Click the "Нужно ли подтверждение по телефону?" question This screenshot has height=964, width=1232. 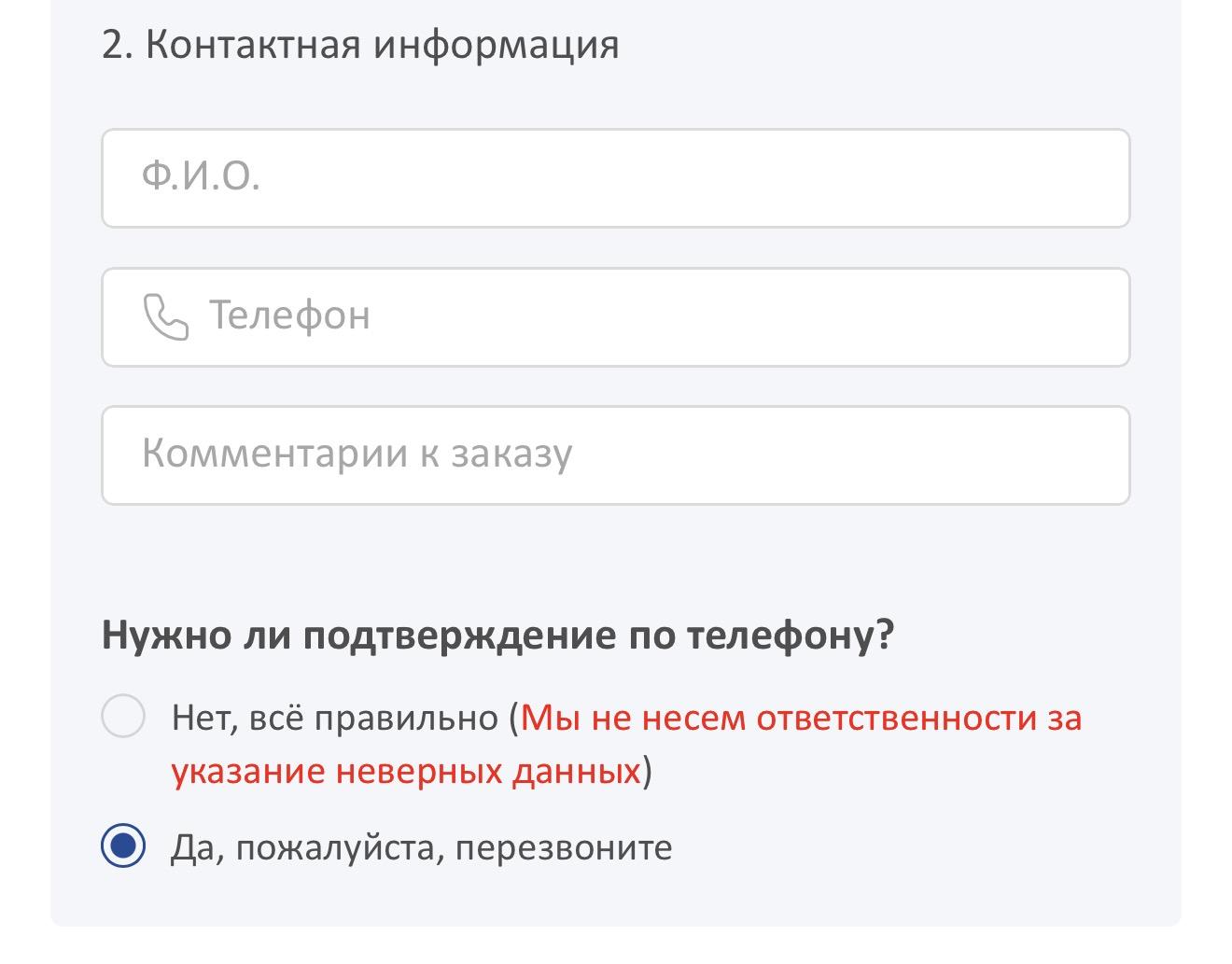[497, 636]
